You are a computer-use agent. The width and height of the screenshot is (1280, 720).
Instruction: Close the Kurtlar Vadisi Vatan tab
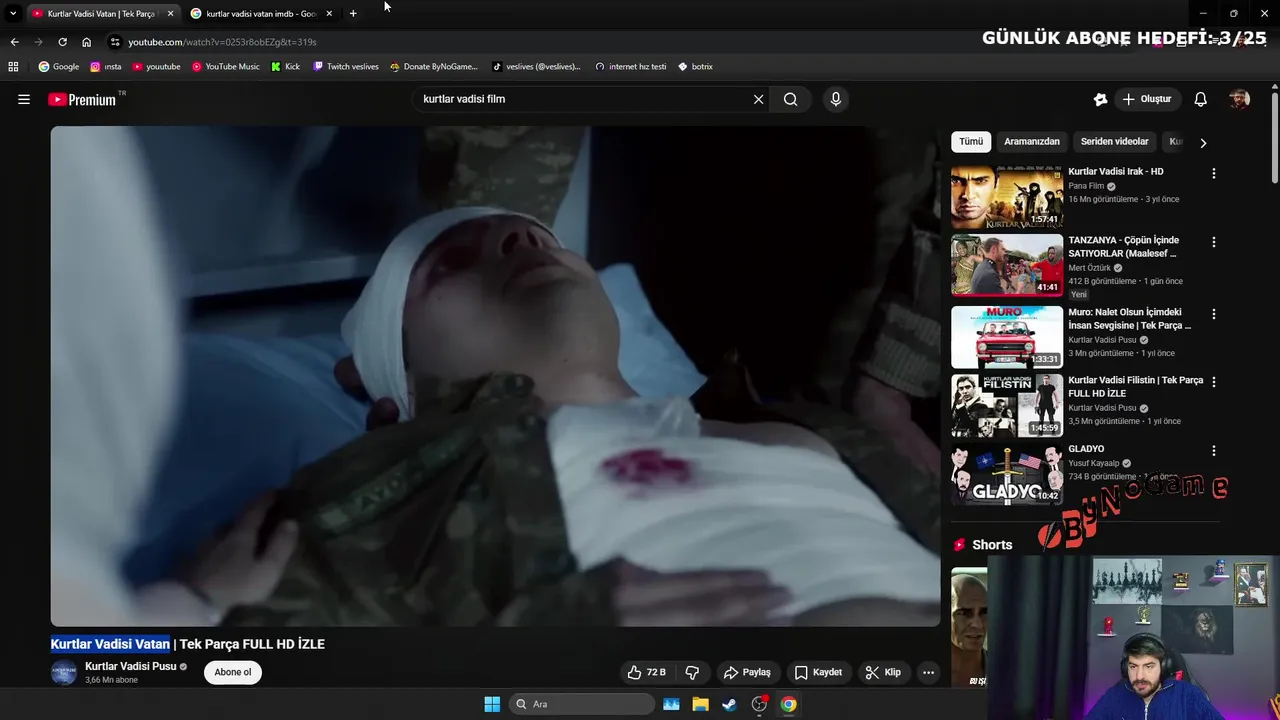pos(170,14)
